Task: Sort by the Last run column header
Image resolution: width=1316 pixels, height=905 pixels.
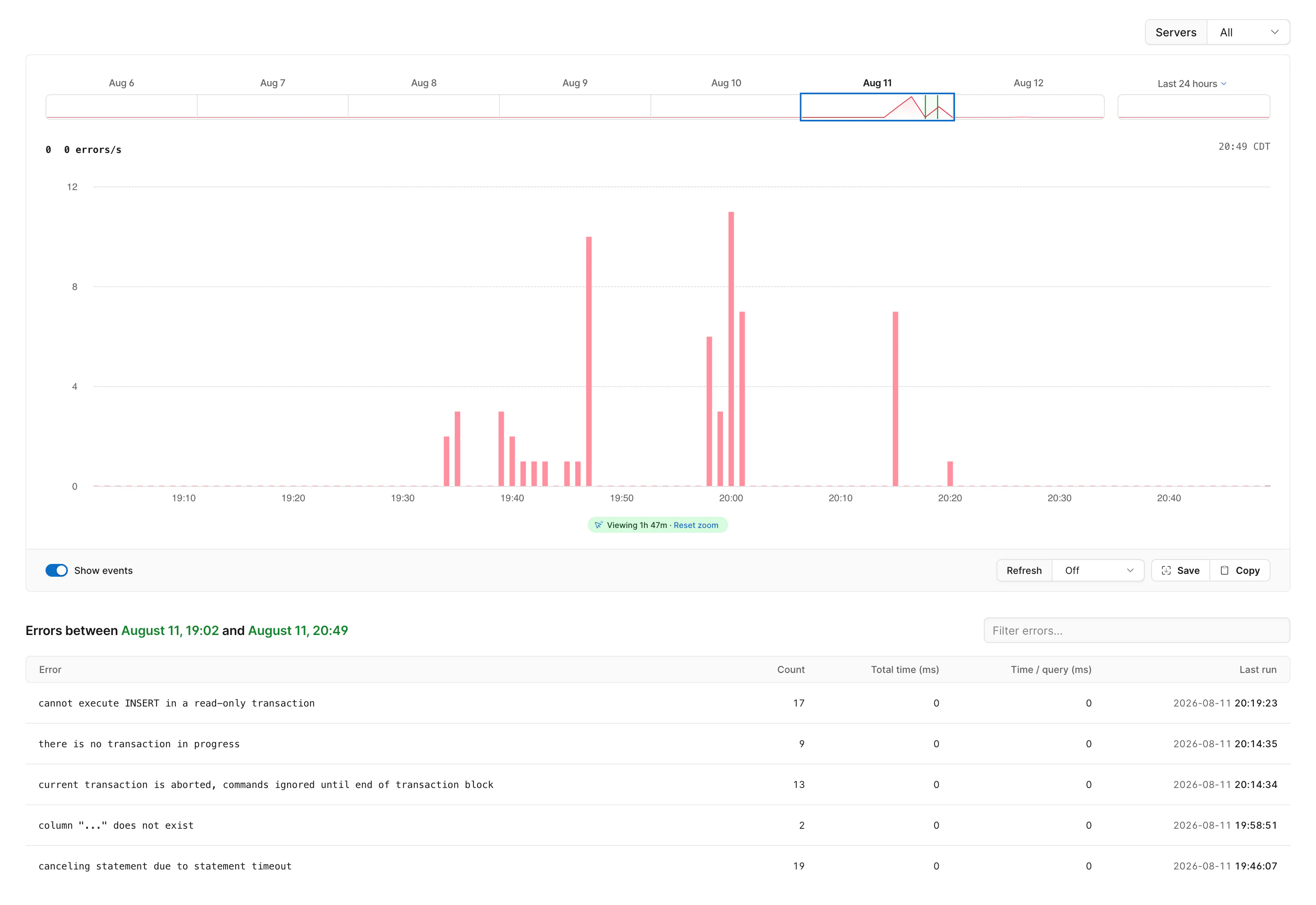Action: (x=1258, y=670)
